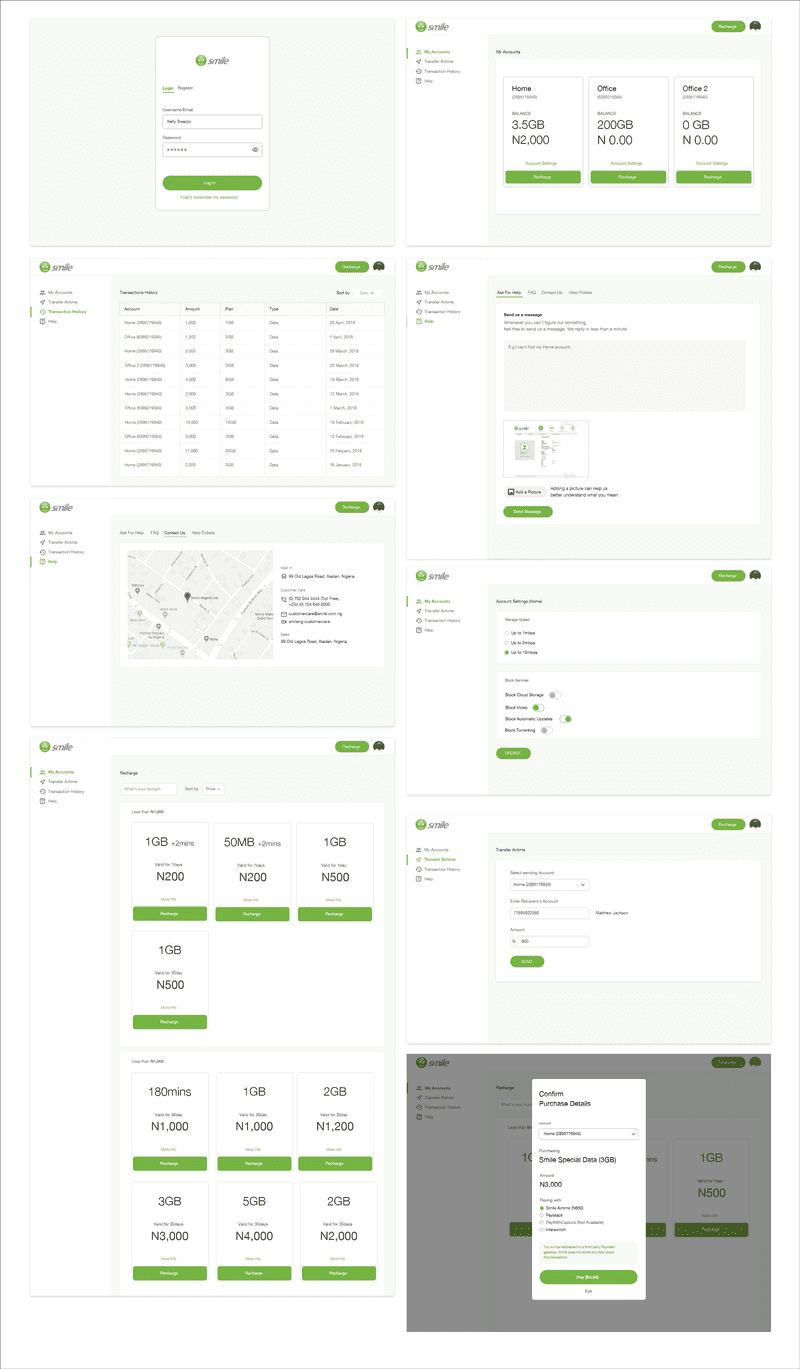Image resolution: width=800 pixels, height=1369 pixels.
Task: Click user avatar on Account Settings screen
Action: (x=755, y=576)
